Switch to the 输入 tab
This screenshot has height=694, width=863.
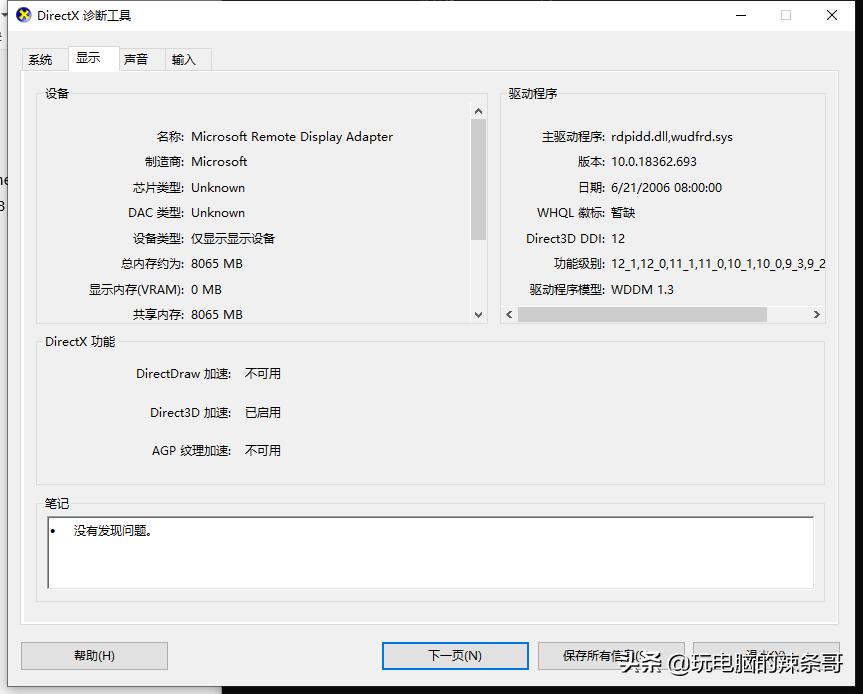click(x=186, y=59)
